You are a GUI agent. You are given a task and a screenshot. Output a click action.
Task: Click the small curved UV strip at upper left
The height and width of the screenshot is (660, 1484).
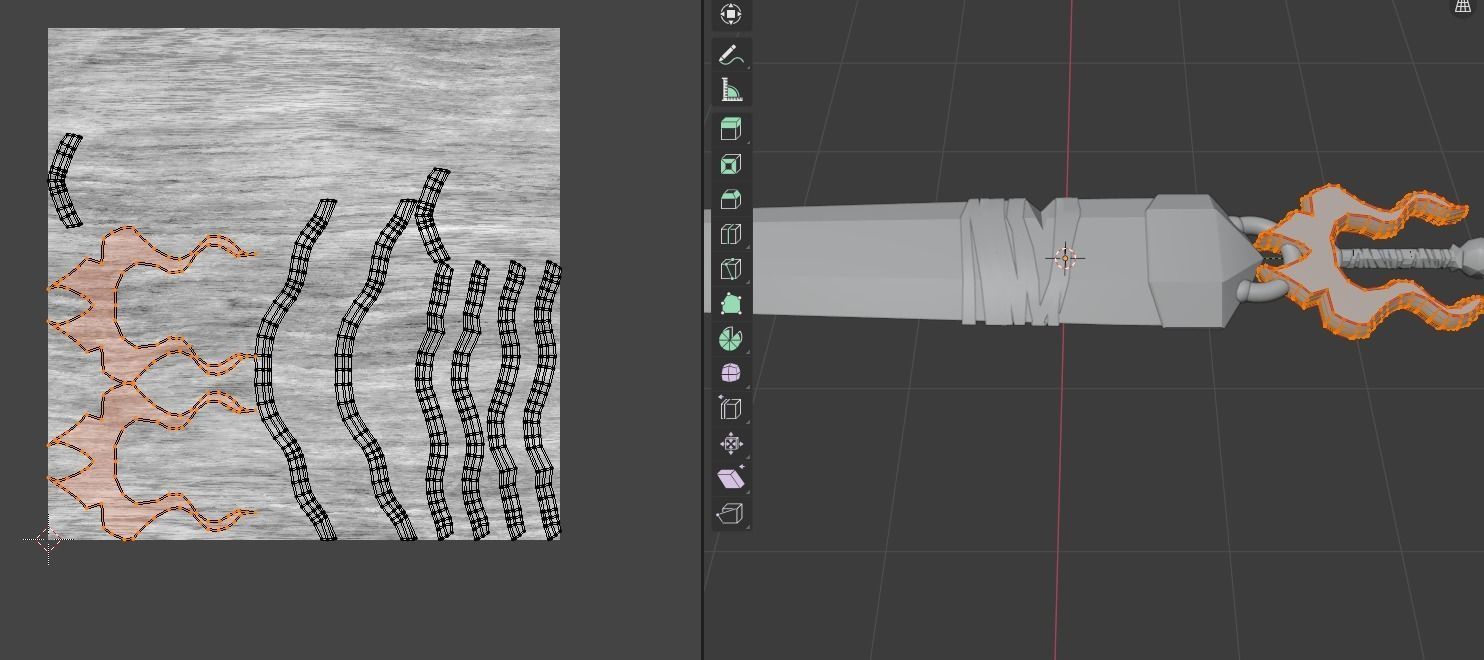[x=64, y=180]
